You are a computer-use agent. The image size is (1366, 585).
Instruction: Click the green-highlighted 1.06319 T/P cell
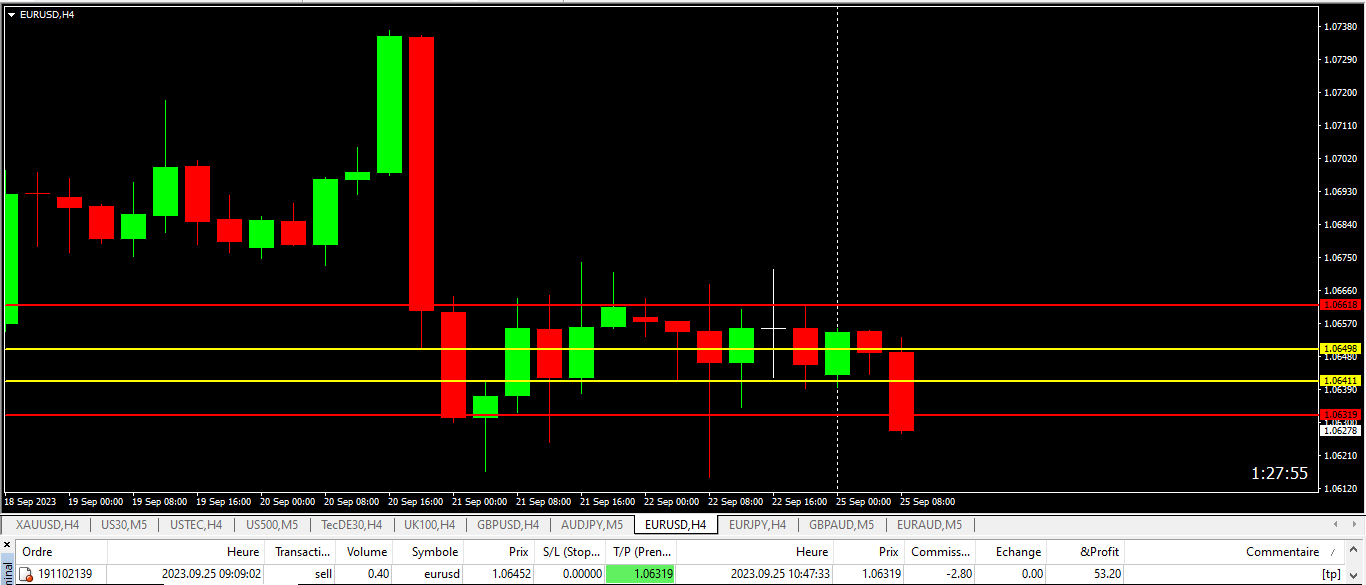(x=641, y=574)
